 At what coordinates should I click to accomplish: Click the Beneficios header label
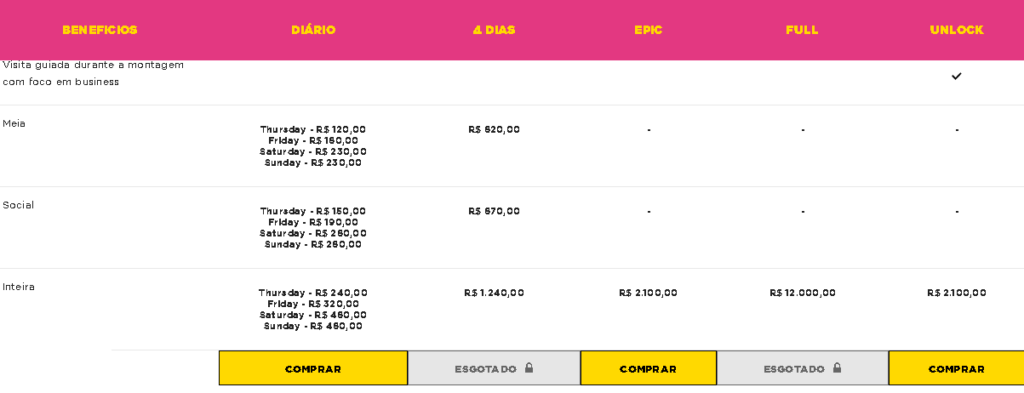tap(100, 30)
